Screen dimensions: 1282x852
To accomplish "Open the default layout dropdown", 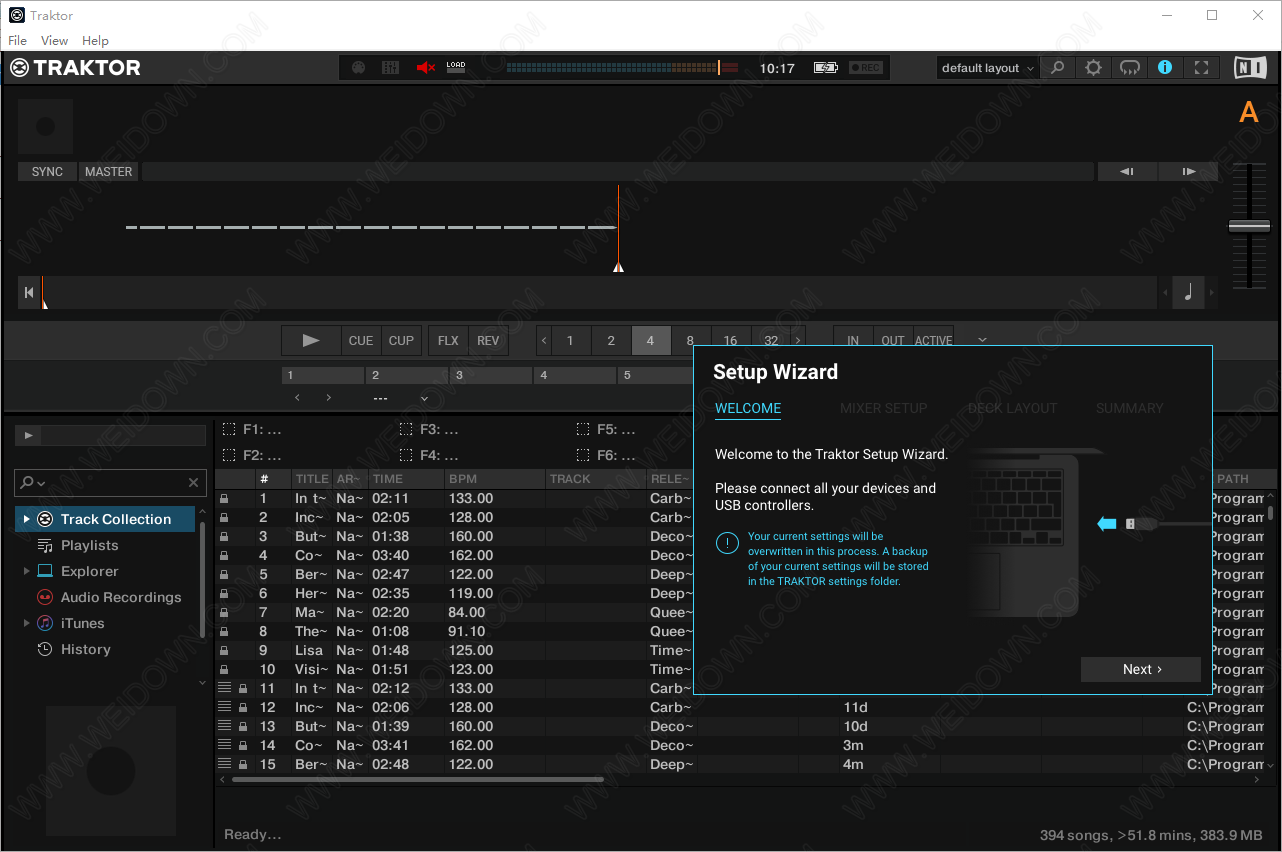I will (987, 68).
